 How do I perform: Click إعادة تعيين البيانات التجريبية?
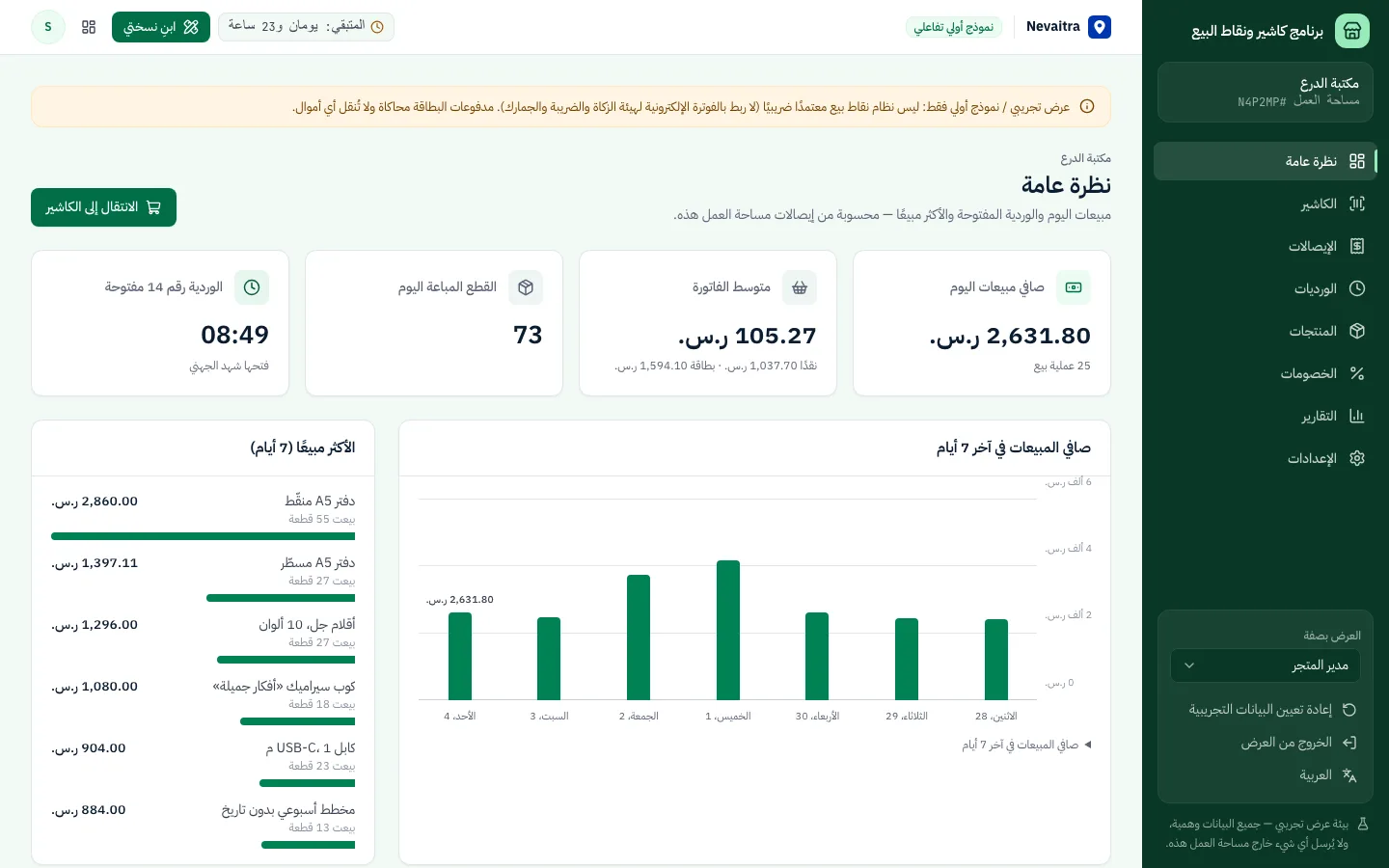point(1266,710)
